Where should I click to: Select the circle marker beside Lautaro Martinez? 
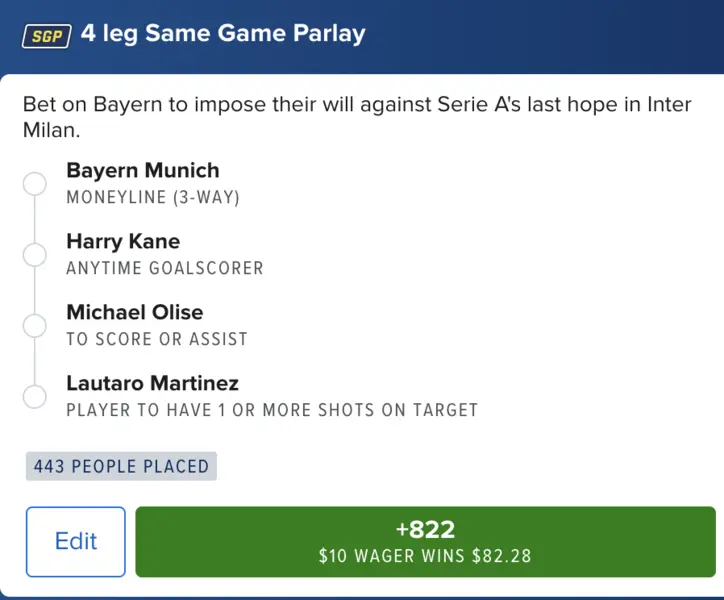pos(34,397)
